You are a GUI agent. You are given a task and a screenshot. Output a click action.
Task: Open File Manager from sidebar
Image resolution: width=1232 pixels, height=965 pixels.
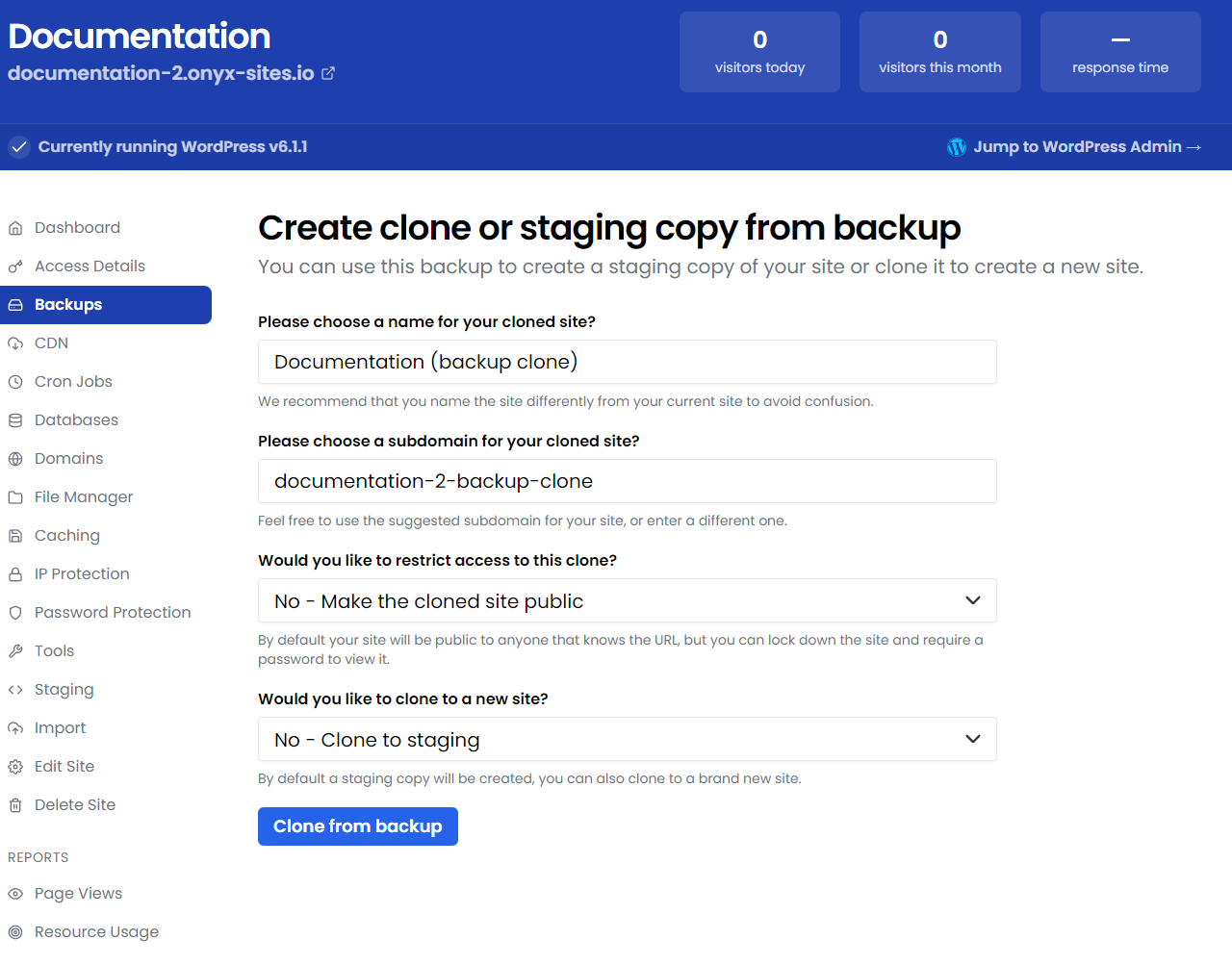click(x=106, y=497)
